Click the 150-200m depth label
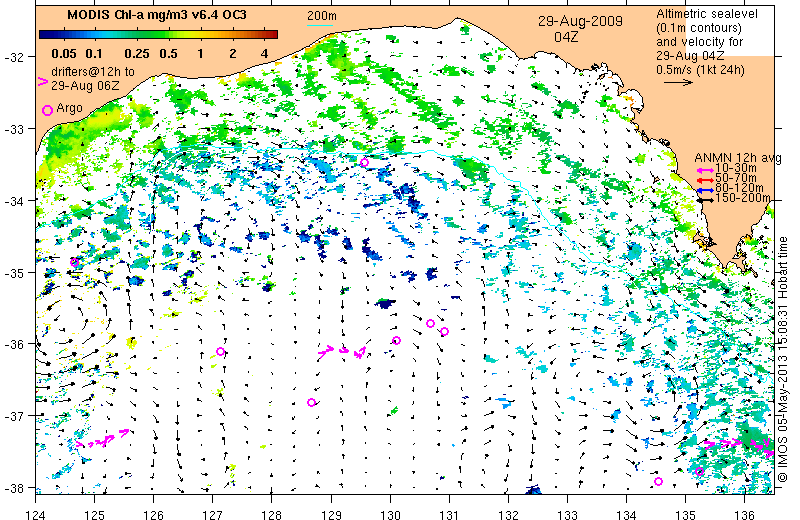Screen dimensions: 800x520 point(743,198)
